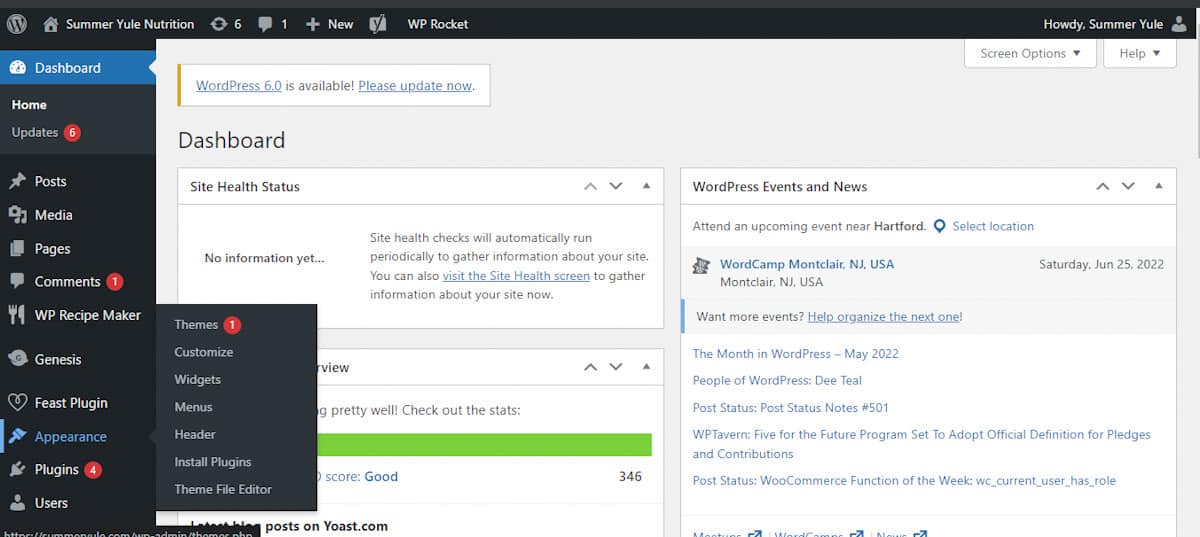Click the Media icon in sidebar
The height and width of the screenshot is (537, 1200).
tap(17, 215)
